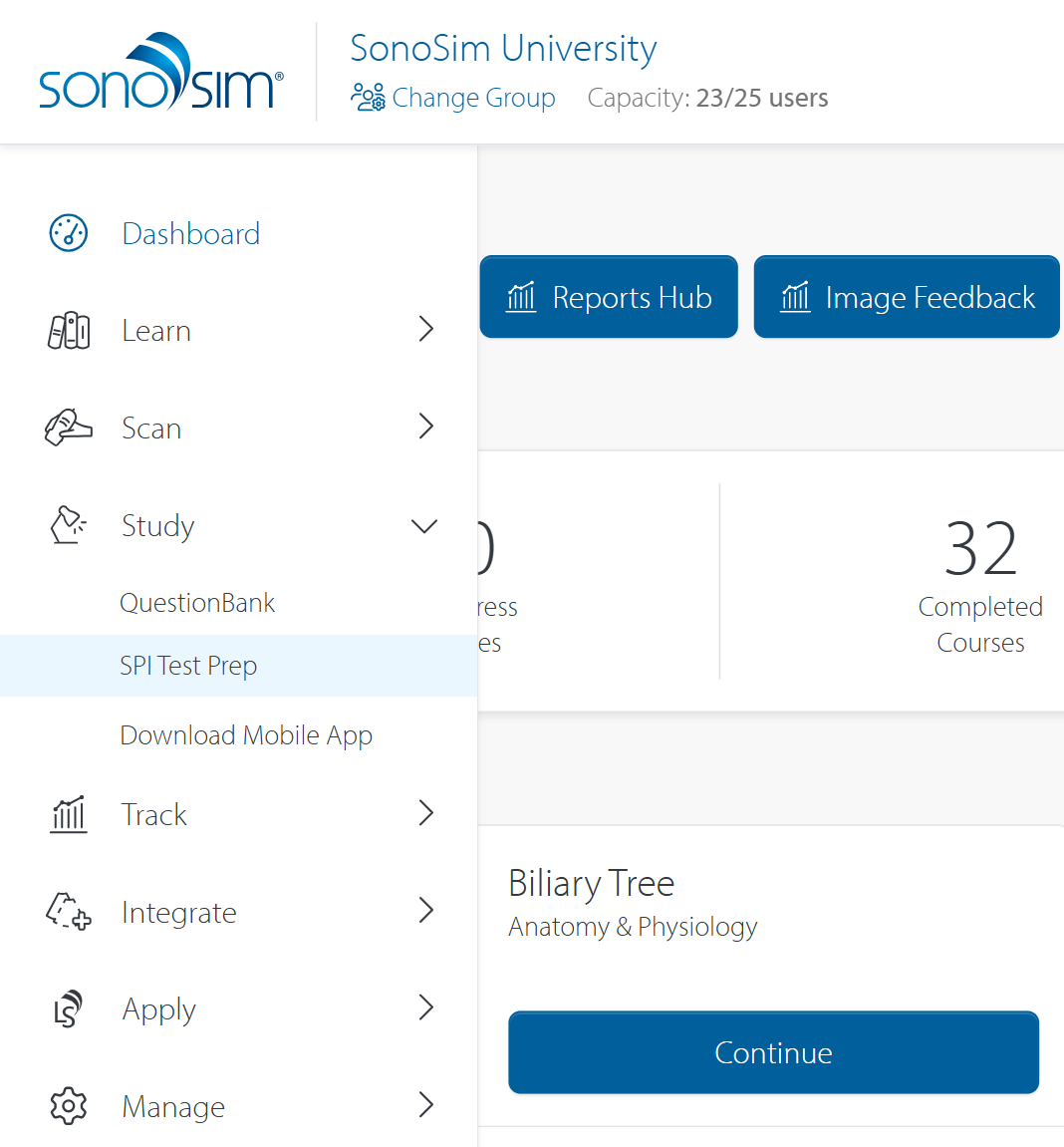The height and width of the screenshot is (1147, 1064).
Task: Choose Download Mobile App entry
Action: pyautogui.click(x=246, y=735)
